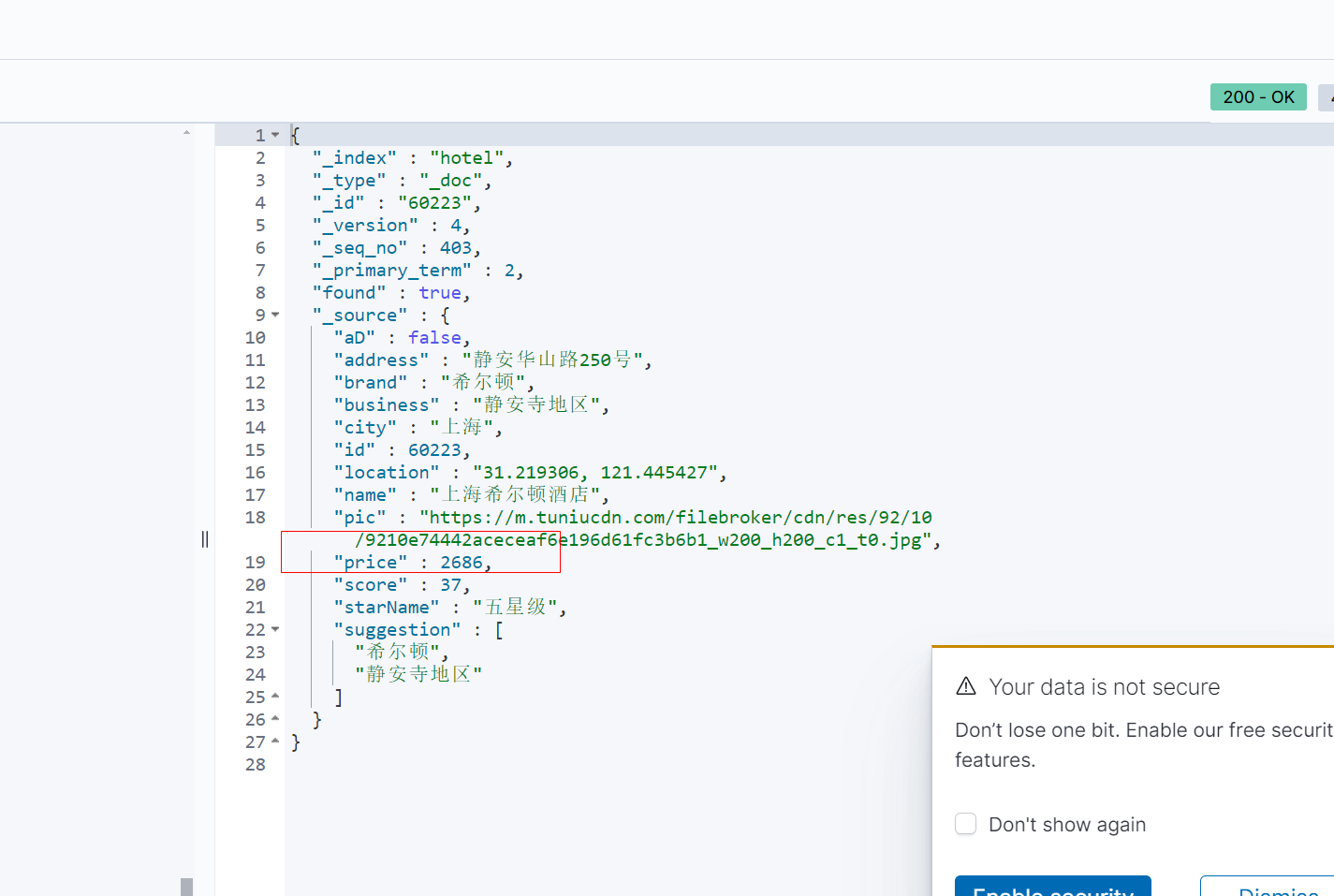
Task: Click line number 28 in the gutter
Action: (x=256, y=764)
